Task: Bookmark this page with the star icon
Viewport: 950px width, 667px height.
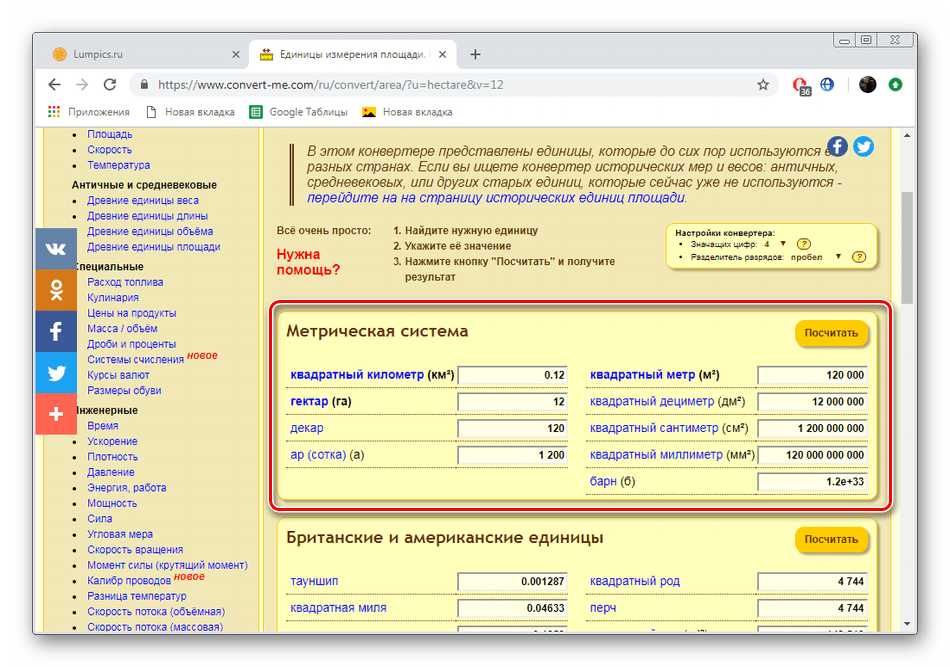Action: (x=763, y=85)
